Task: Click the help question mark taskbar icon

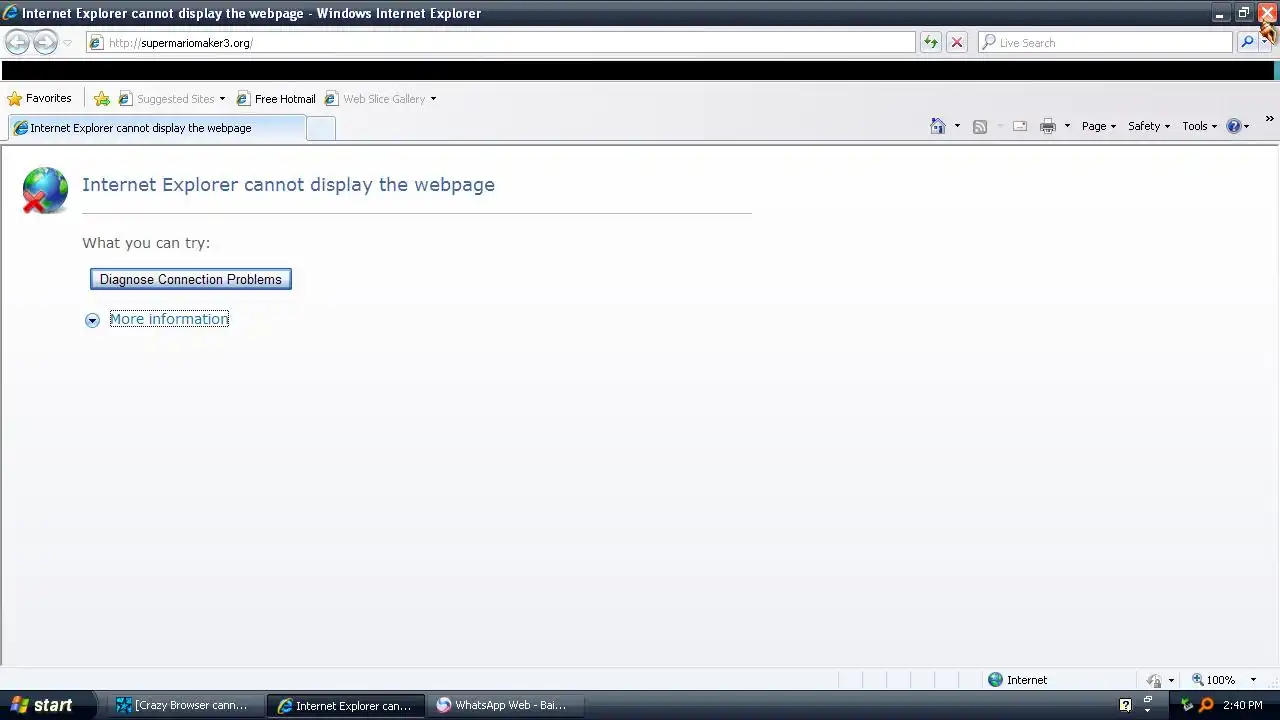Action: coord(1125,705)
